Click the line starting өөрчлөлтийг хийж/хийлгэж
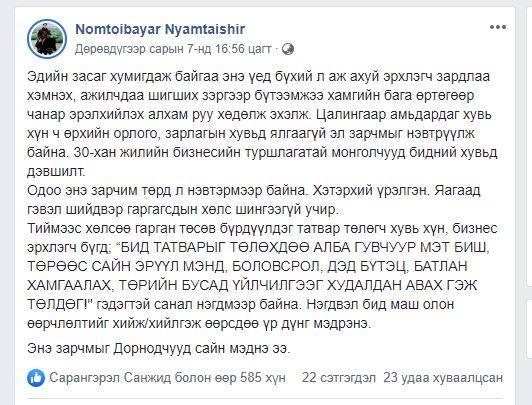 (x=200, y=324)
